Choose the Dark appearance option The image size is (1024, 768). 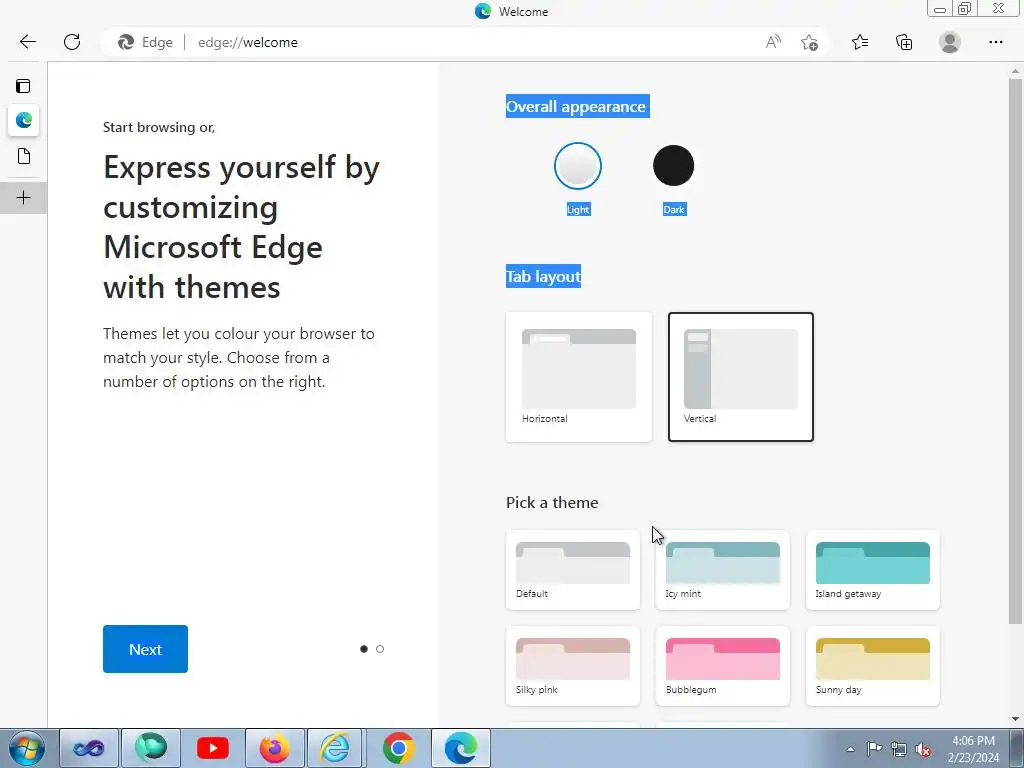click(673, 166)
